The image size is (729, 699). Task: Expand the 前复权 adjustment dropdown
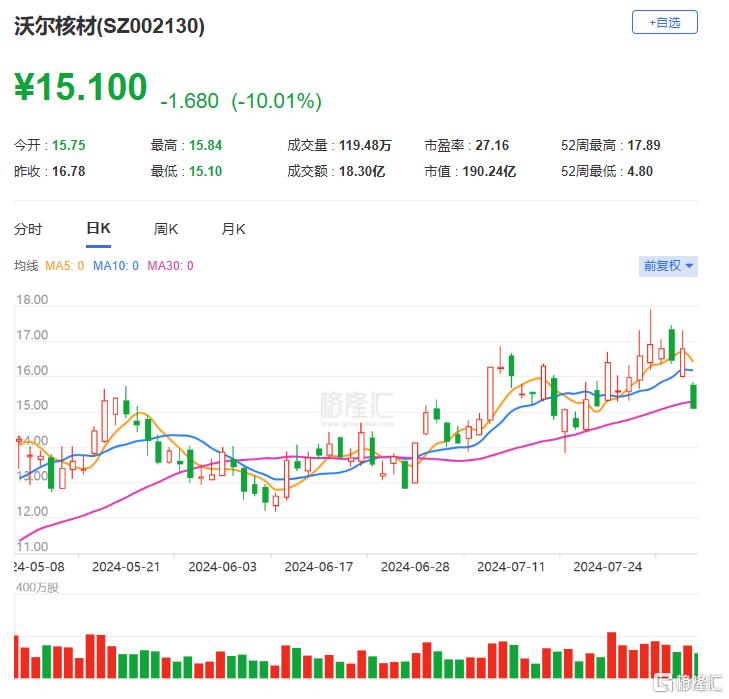click(668, 266)
